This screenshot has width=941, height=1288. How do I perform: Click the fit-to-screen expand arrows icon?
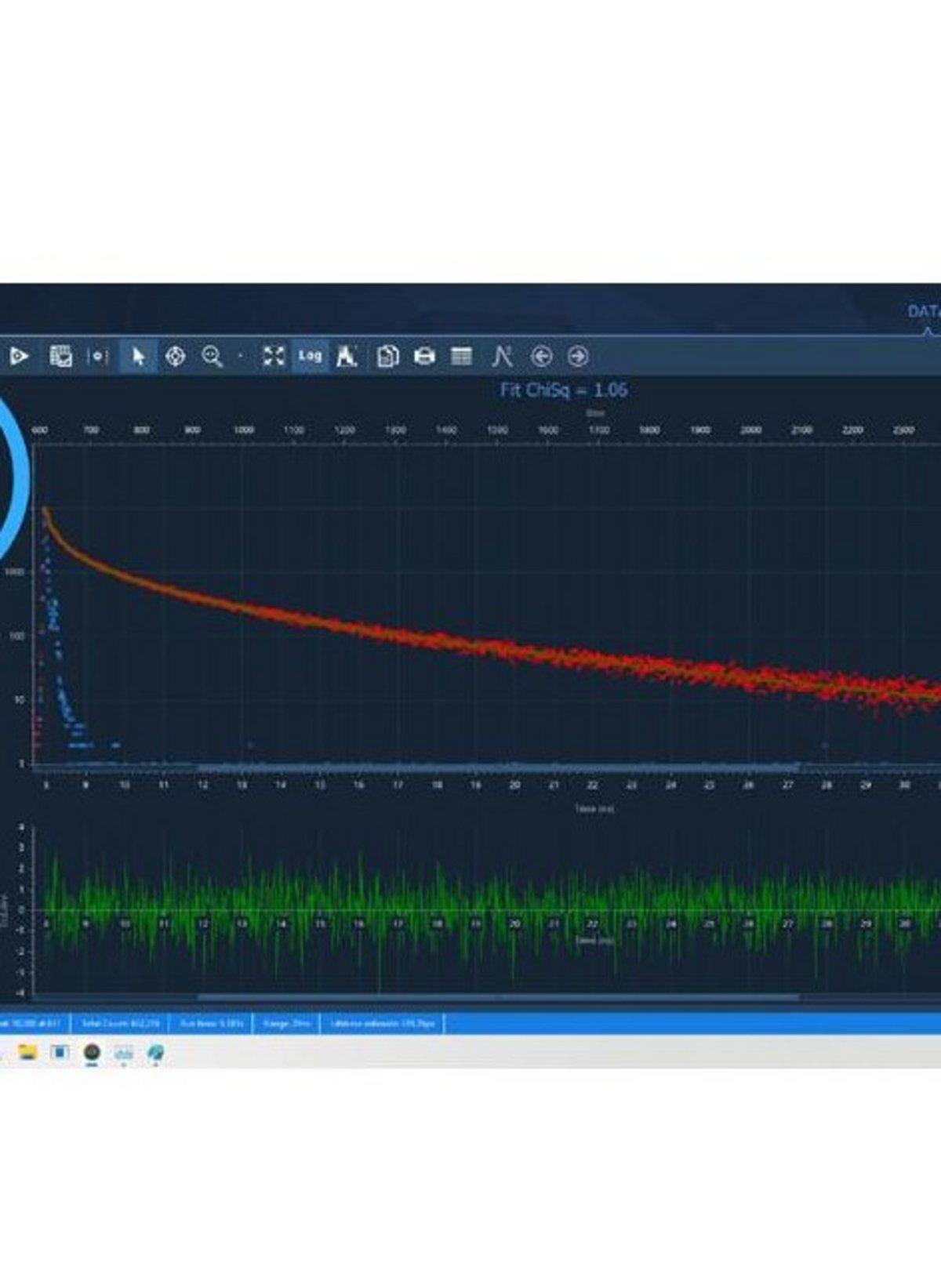pos(273,357)
